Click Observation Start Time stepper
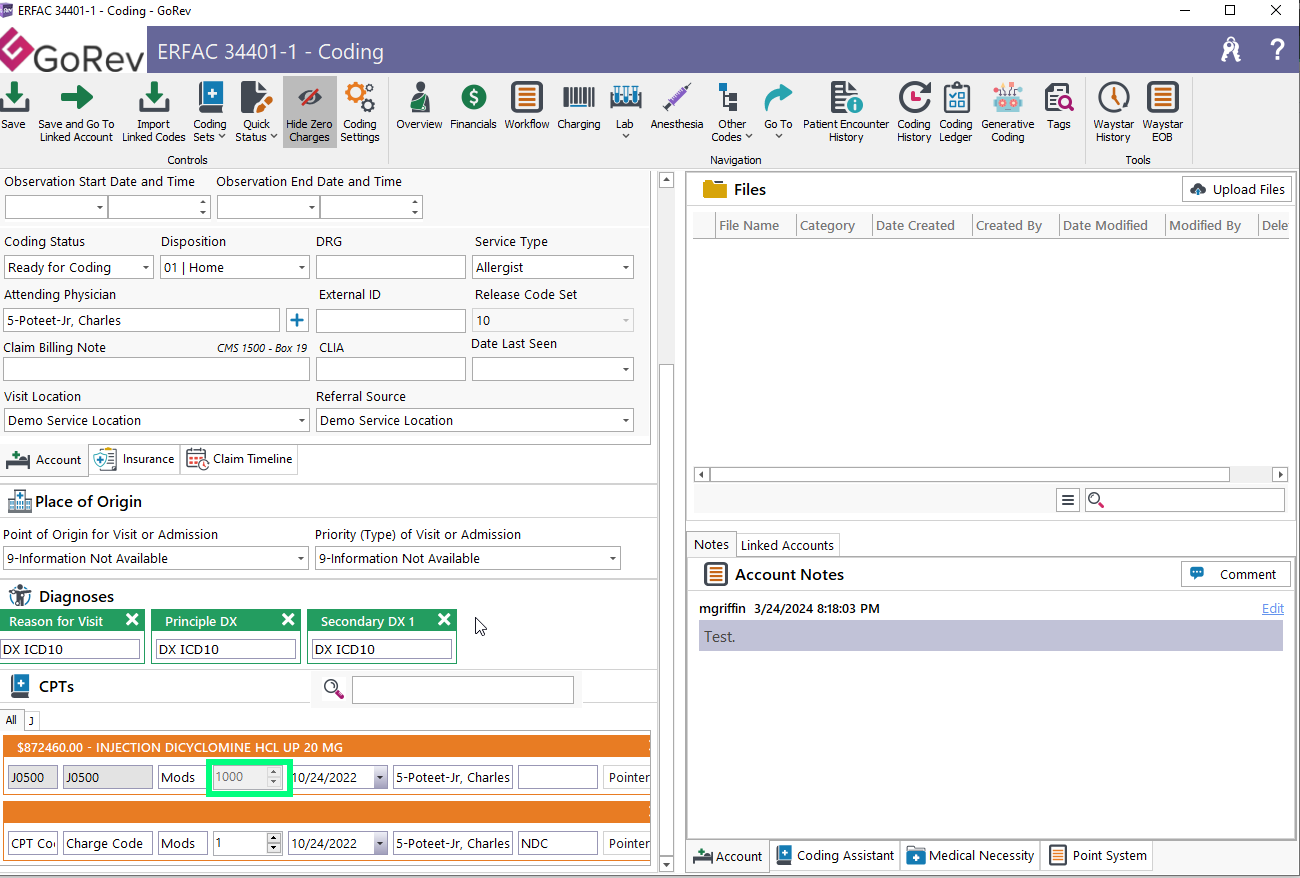The width and height of the screenshot is (1300, 878). (203, 207)
